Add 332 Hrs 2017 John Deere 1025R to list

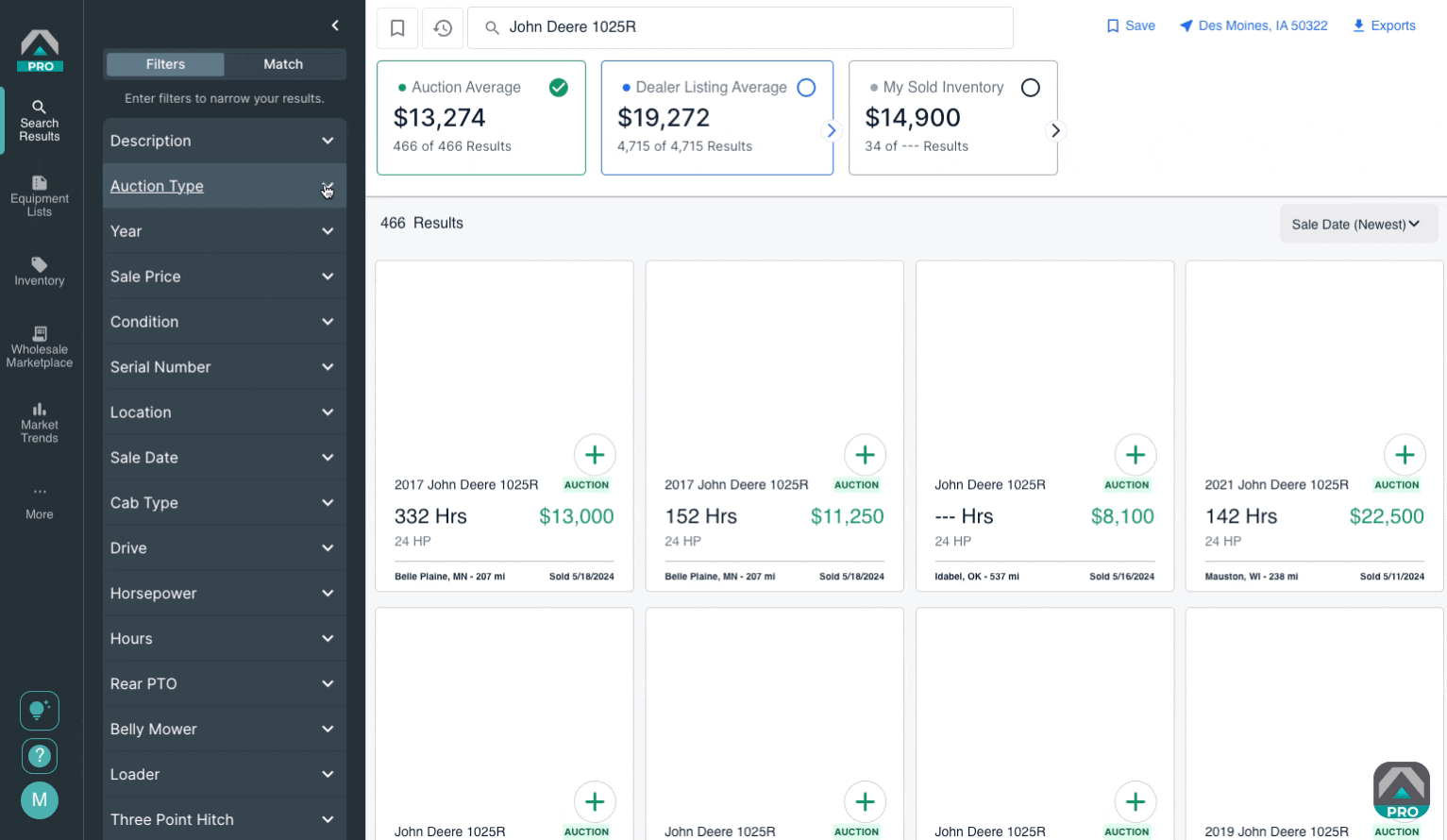(595, 455)
